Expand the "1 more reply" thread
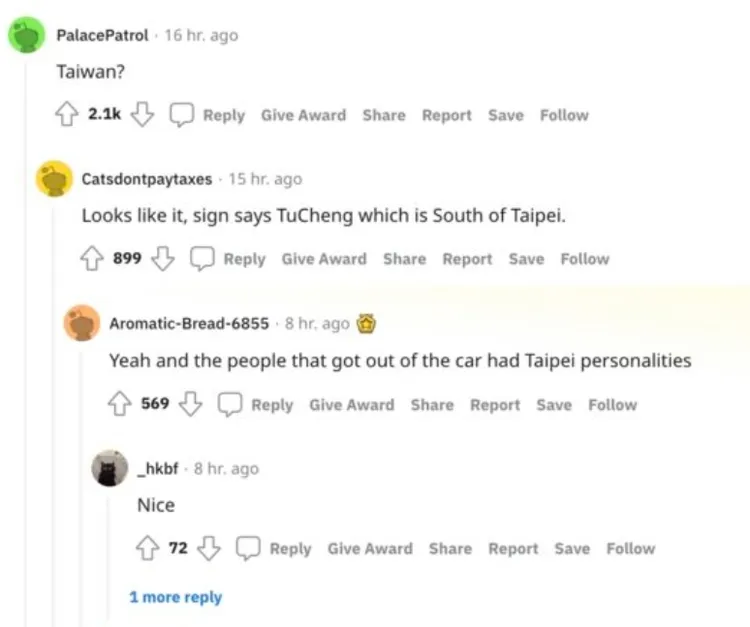The width and height of the screenshot is (750, 627). click(175, 597)
